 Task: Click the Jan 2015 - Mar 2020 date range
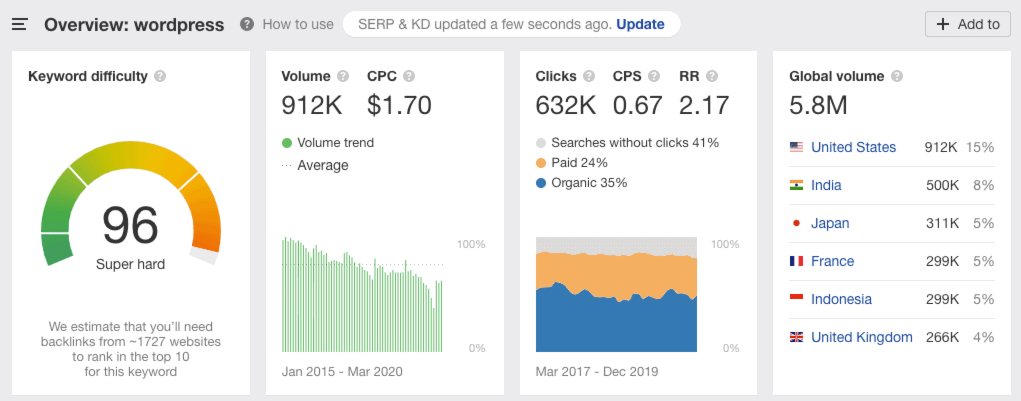[342, 372]
